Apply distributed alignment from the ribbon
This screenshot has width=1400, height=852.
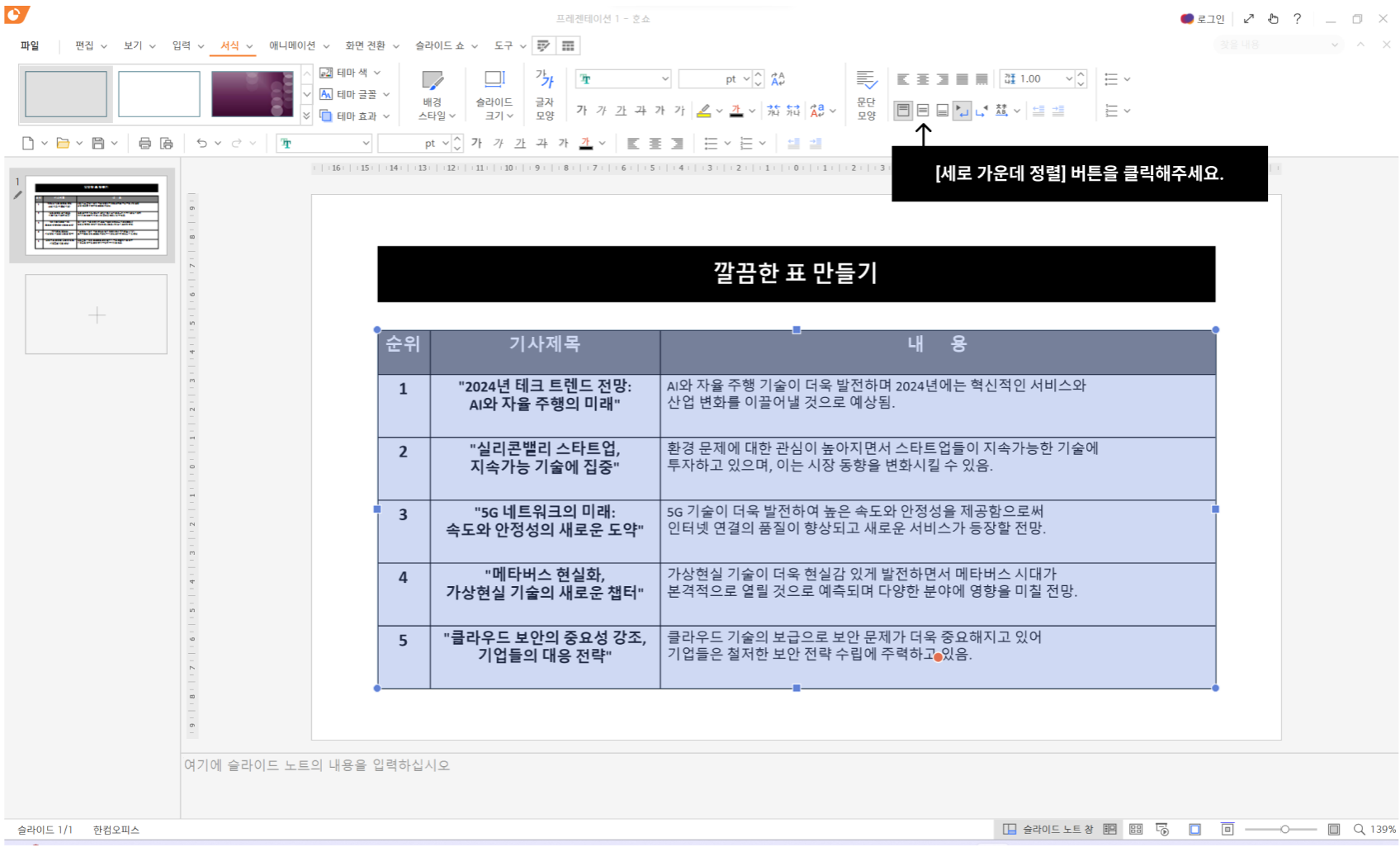point(981,79)
